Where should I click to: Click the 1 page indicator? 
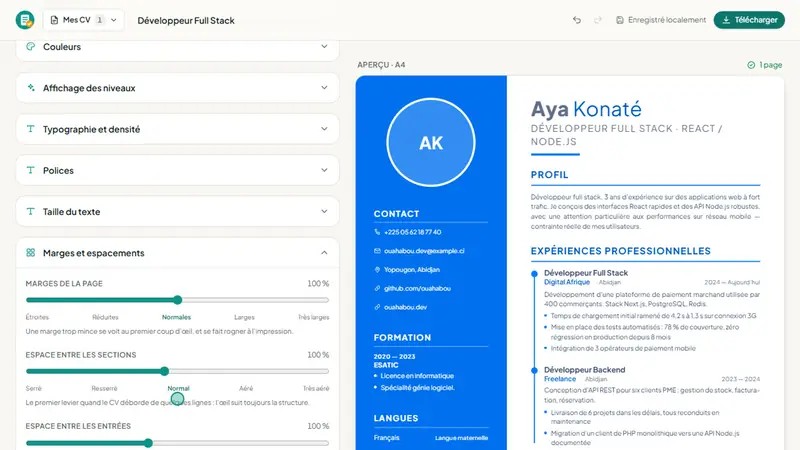point(765,65)
